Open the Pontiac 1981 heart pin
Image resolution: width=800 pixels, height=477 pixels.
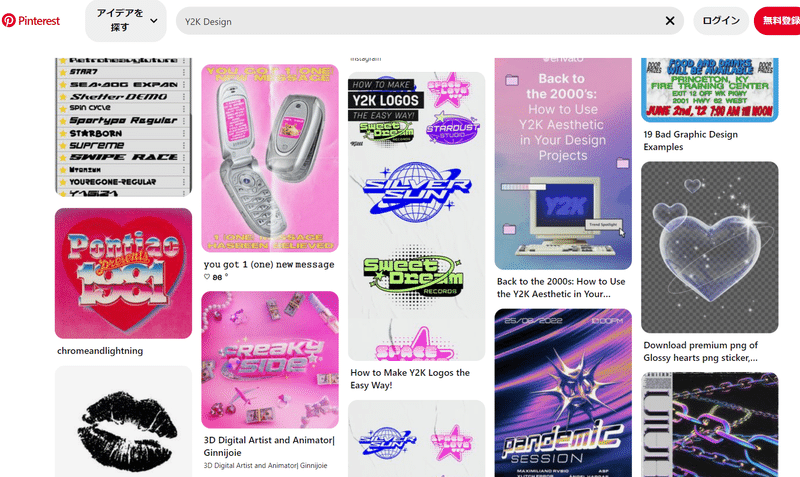[123, 273]
